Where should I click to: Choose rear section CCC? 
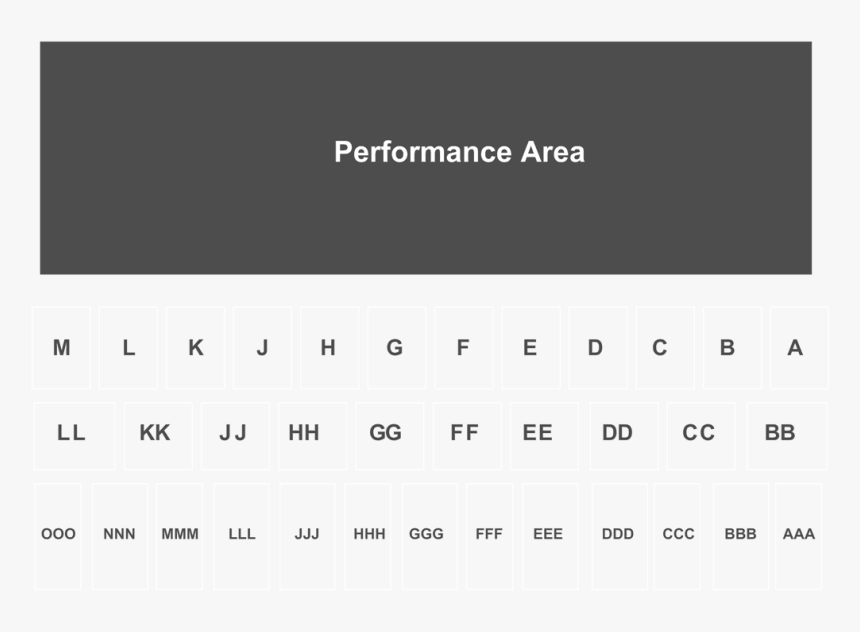tap(678, 534)
